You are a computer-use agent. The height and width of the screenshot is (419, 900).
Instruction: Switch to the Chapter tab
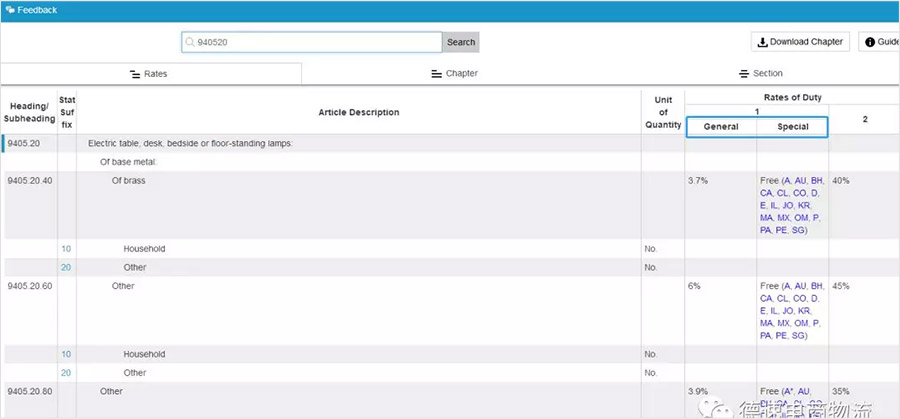coord(453,74)
